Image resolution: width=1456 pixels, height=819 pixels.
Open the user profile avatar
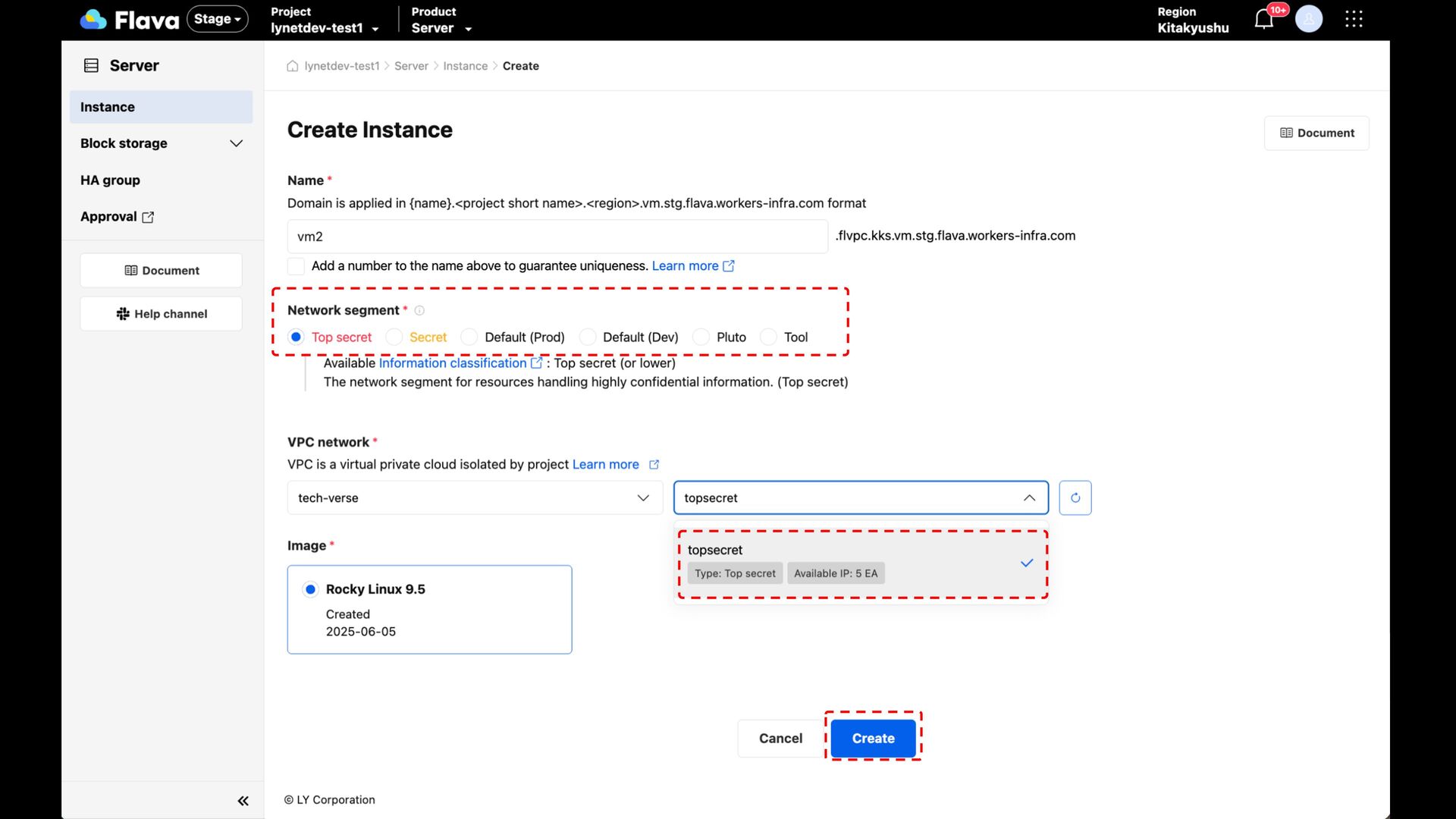pos(1309,19)
